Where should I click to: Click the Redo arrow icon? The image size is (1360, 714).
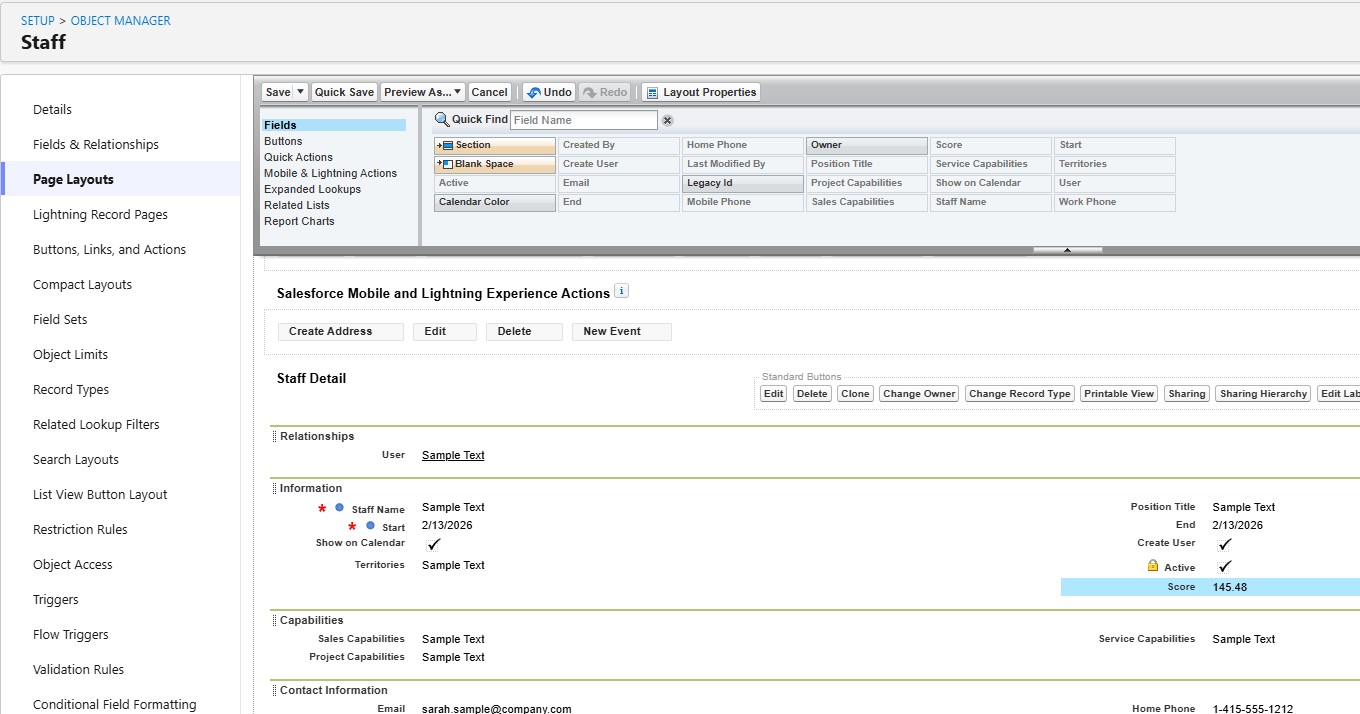(590, 92)
